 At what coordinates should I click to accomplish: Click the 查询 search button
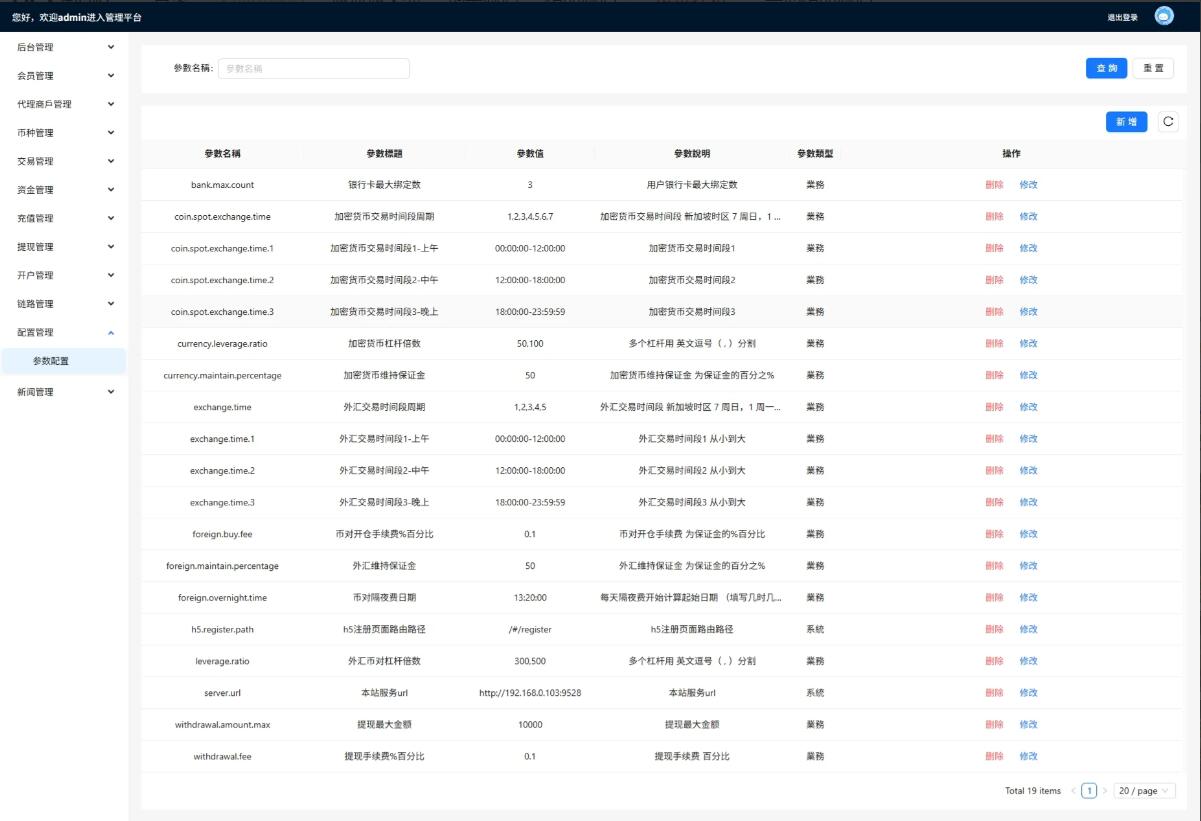click(1107, 68)
